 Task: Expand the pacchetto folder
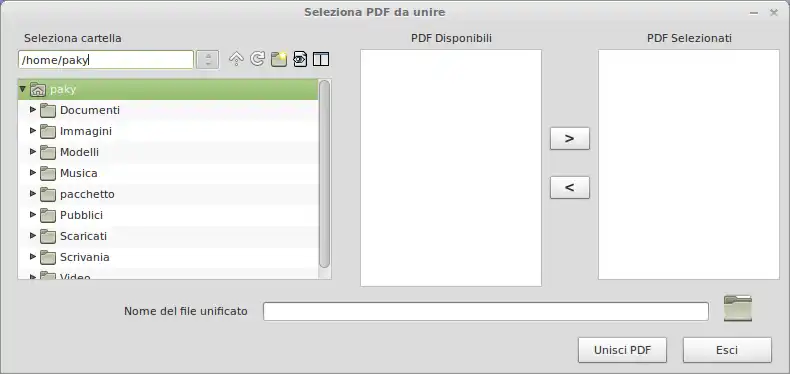click(x=33, y=194)
